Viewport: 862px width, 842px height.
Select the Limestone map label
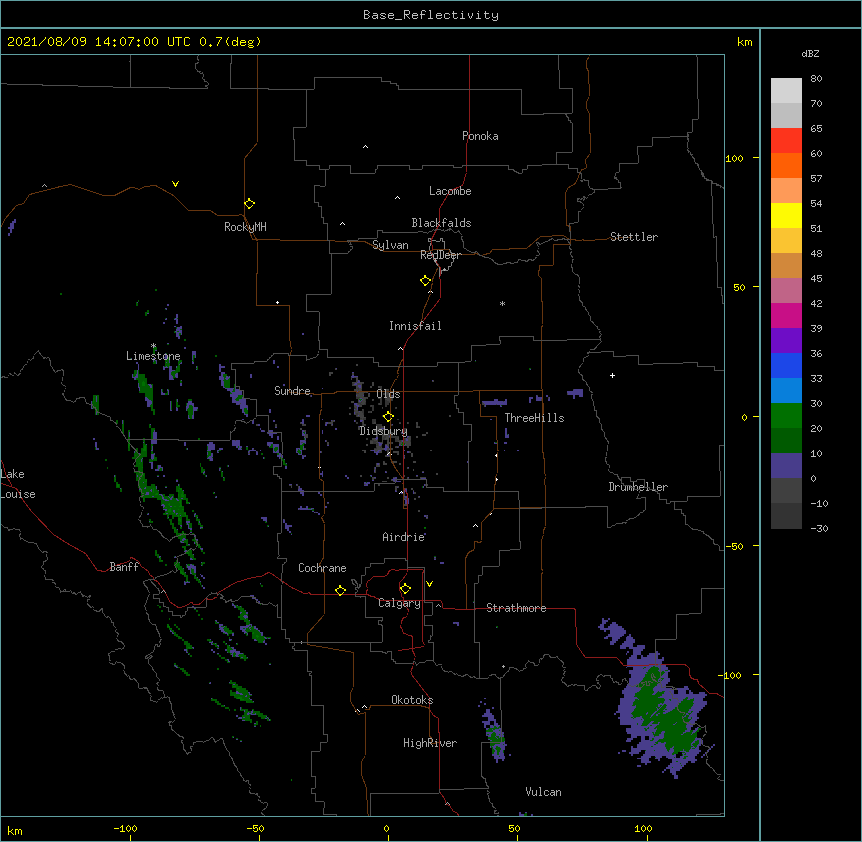click(x=153, y=356)
